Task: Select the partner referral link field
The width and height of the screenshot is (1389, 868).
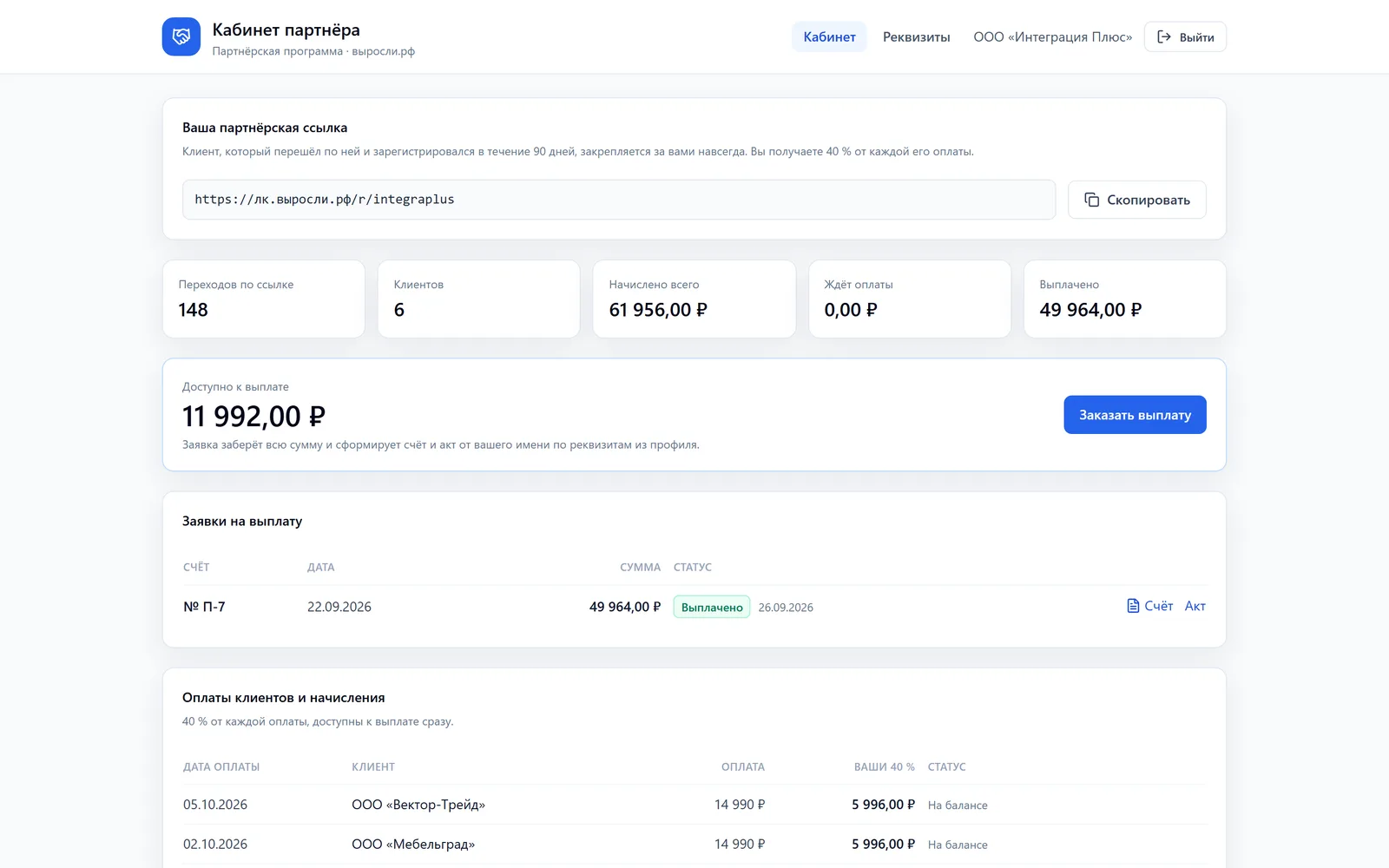Action: click(619, 200)
